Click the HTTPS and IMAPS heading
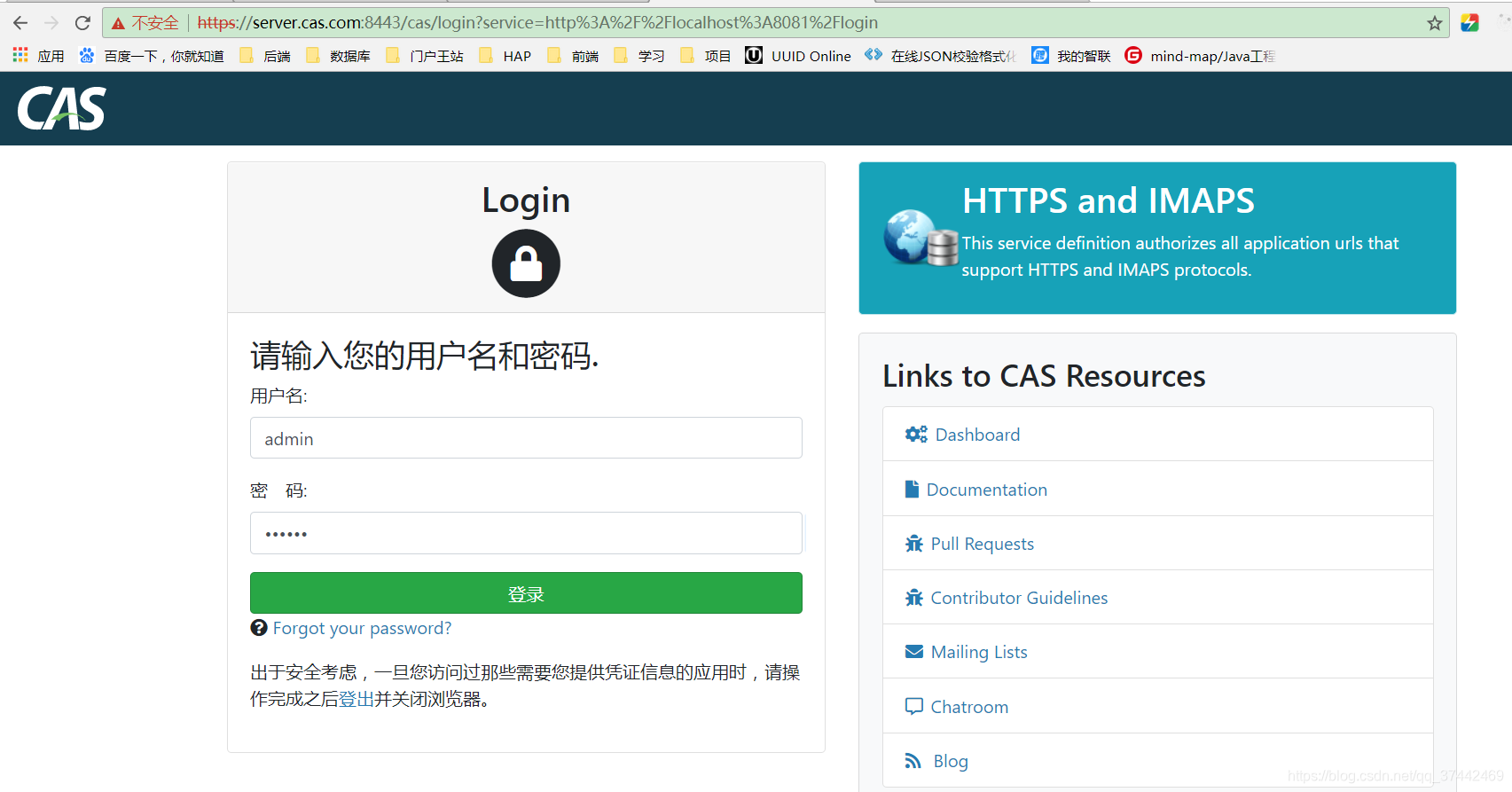Image resolution: width=1512 pixels, height=792 pixels. tap(1109, 200)
